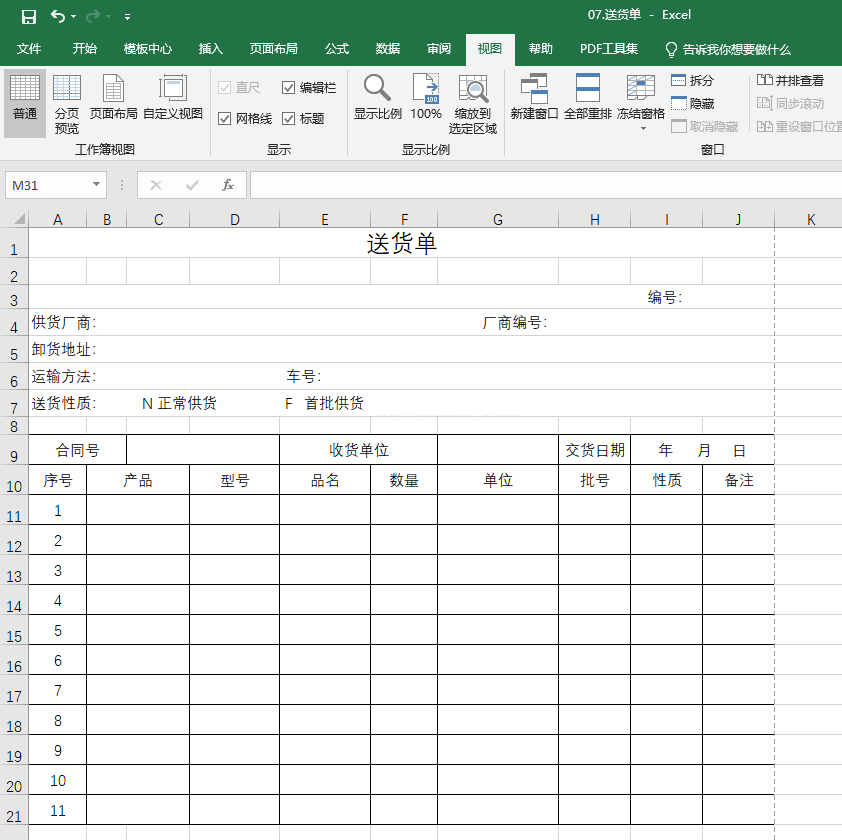Switch to 分页预览 view
This screenshot has height=840, width=842.
64,102
